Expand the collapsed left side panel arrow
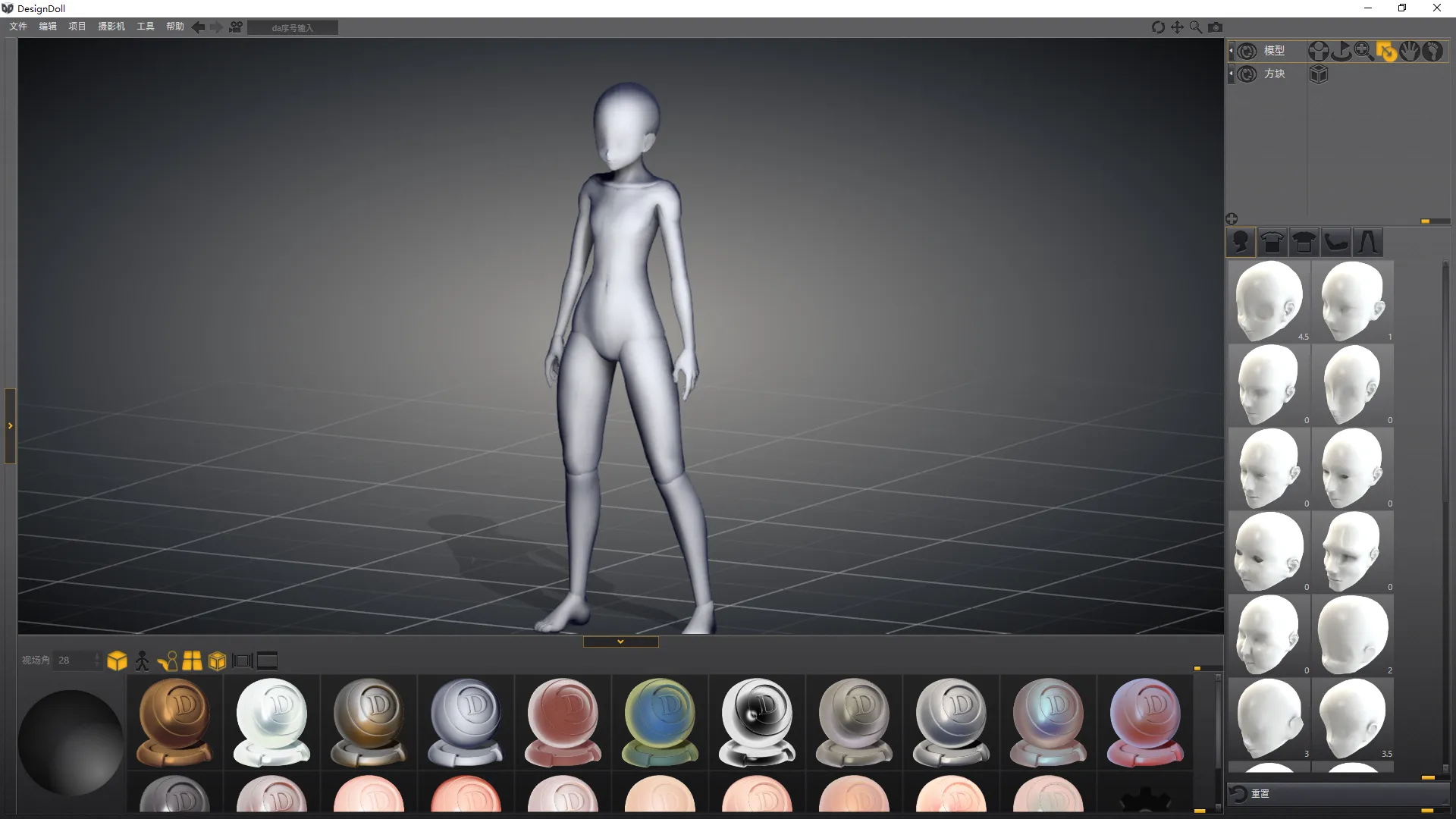This screenshot has height=819, width=1456. pyautogui.click(x=10, y=426)
